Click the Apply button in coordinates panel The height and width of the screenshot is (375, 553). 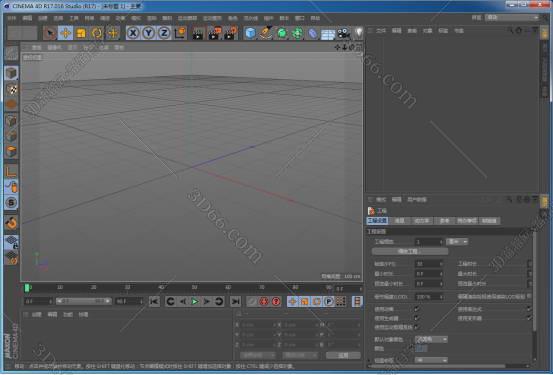point(343,355)
